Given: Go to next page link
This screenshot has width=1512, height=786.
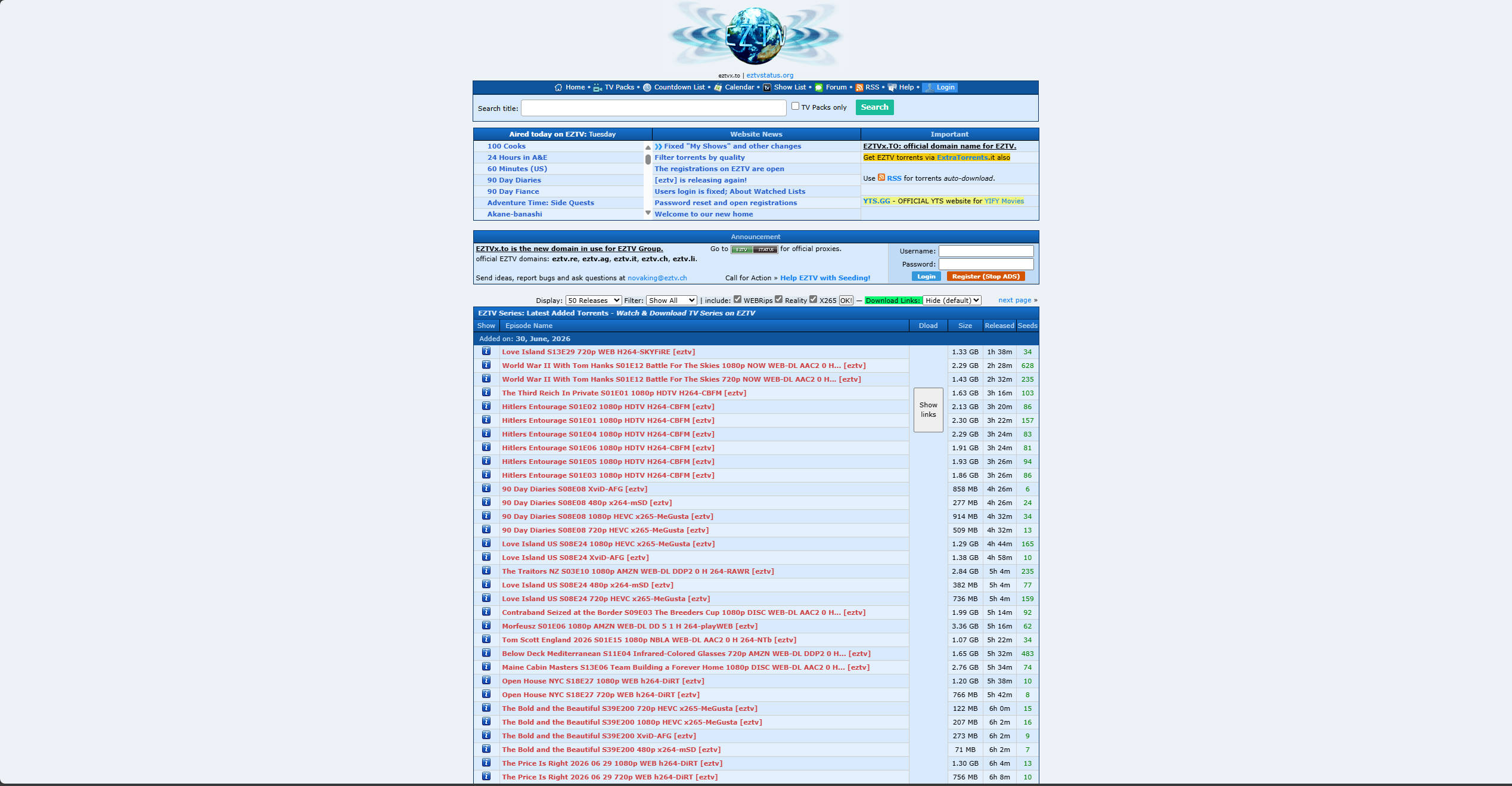Looking at the screenshot, I should tap(1014, 300).
